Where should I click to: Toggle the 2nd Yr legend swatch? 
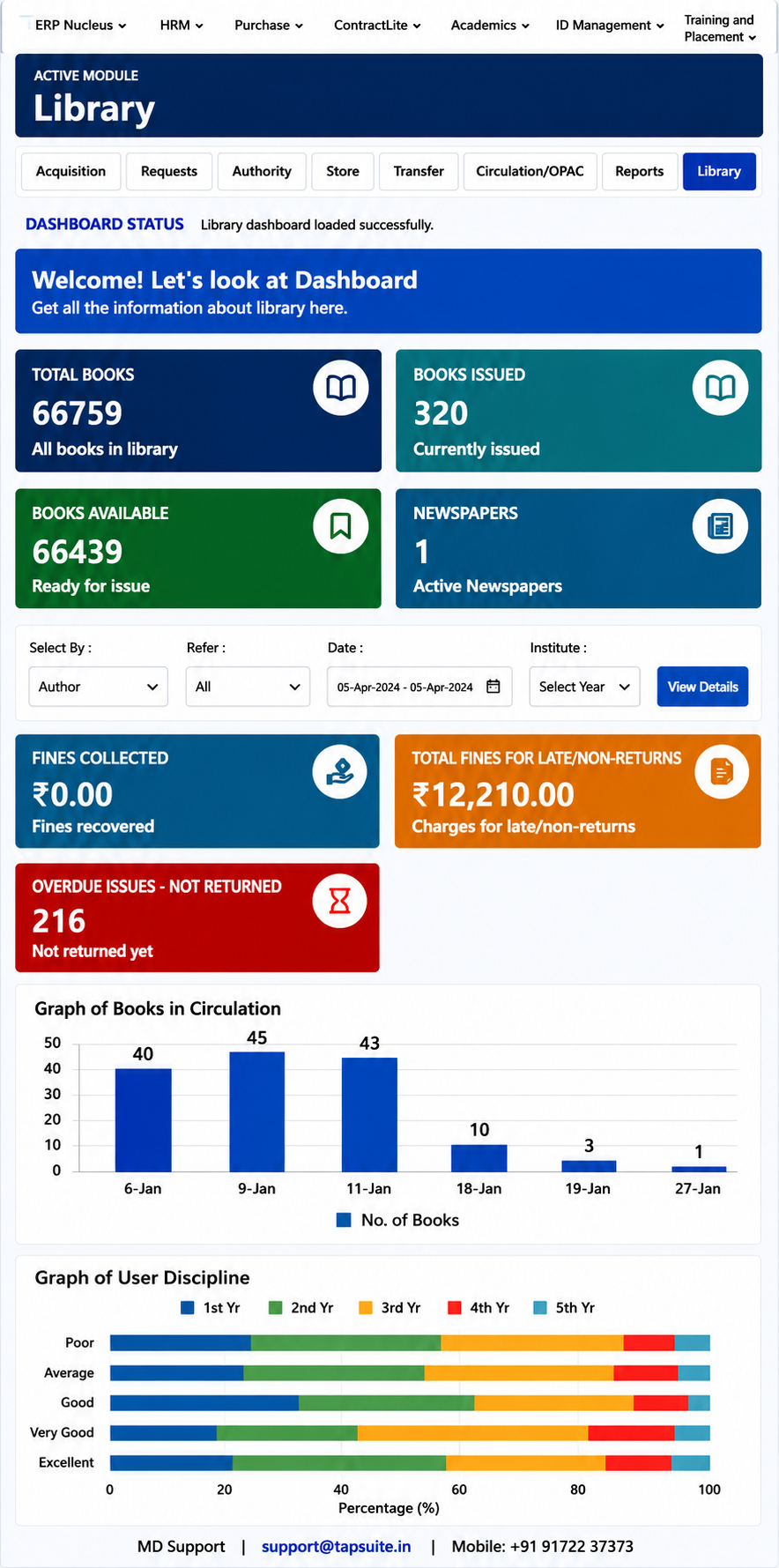(x=276, y=1308)
